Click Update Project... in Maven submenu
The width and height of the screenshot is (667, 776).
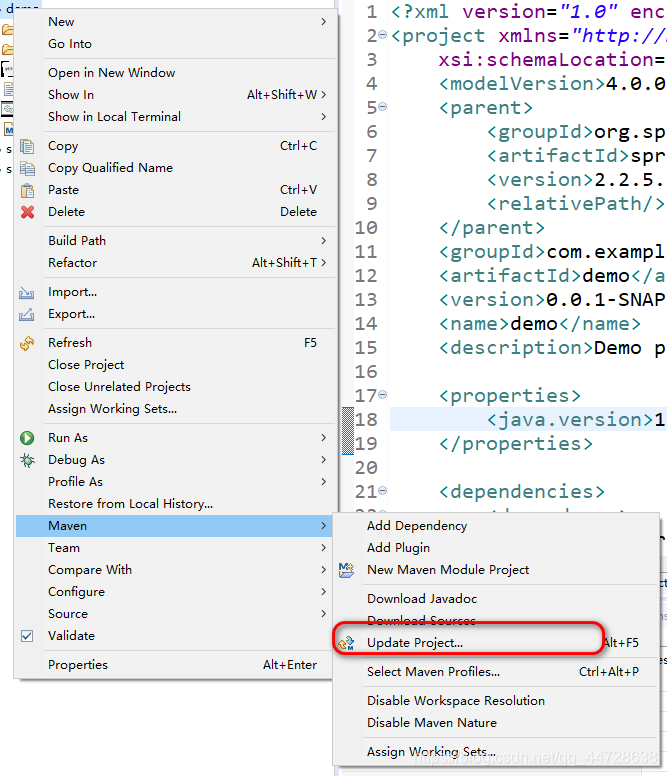[x=496, y=643]
